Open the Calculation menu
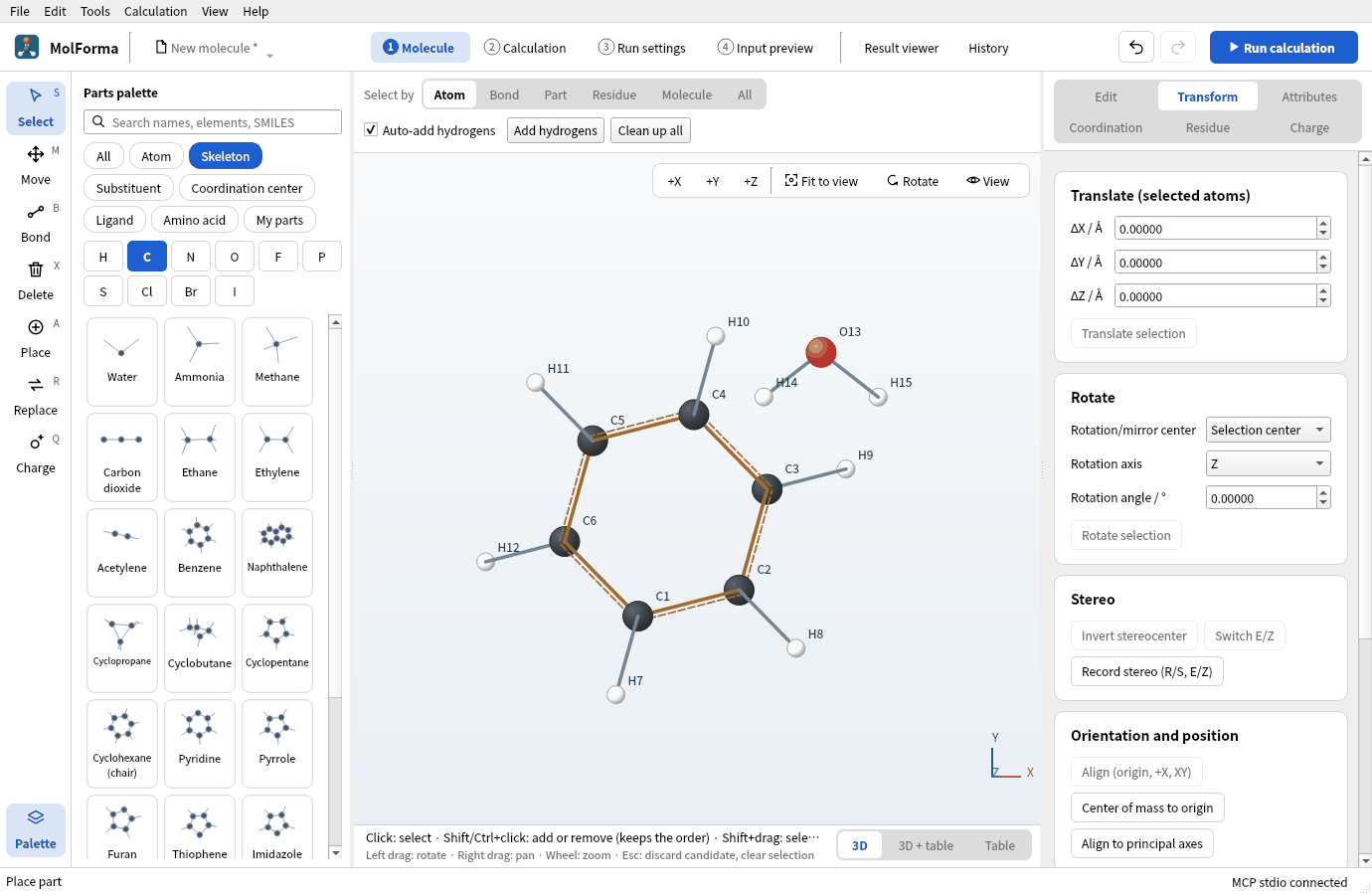1372x895 pixels. (155, 11)
